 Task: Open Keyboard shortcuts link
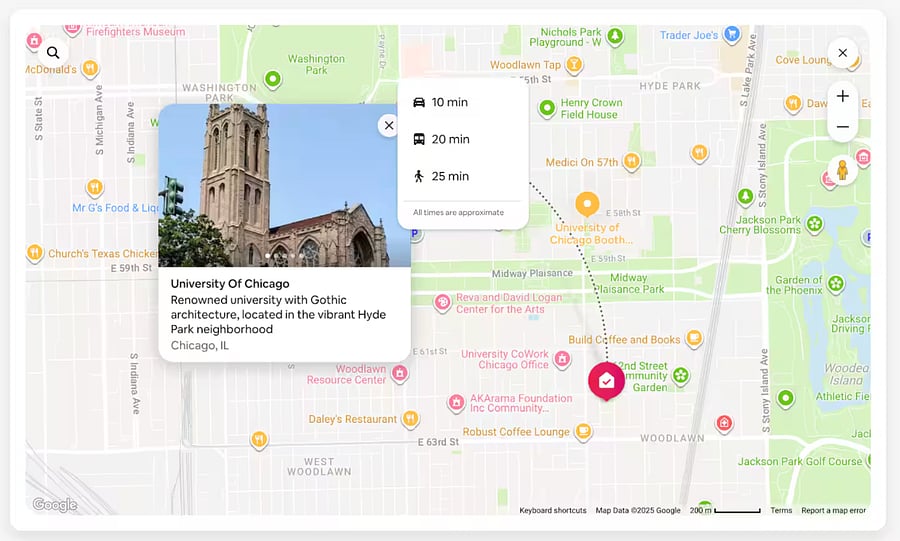click(553, 510)
